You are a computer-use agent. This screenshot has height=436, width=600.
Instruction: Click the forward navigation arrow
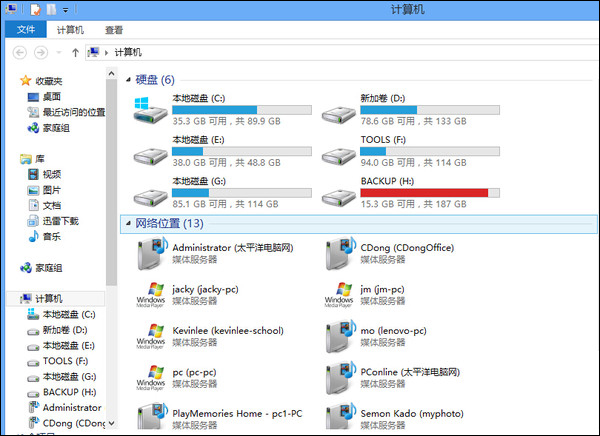41,52
